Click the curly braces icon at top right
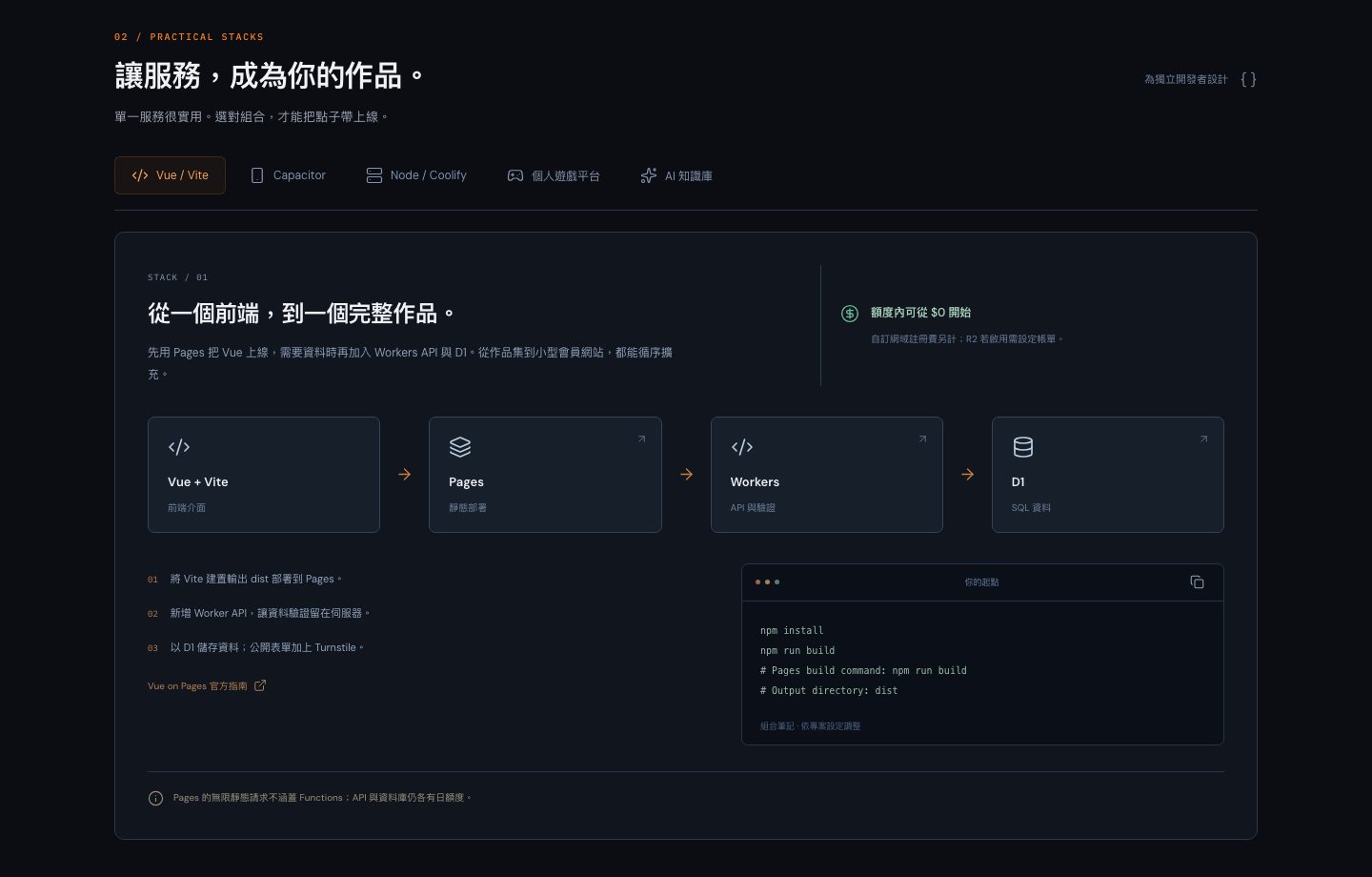The width and height of the screenshot is (1372, 877). tap(1248, 79)
